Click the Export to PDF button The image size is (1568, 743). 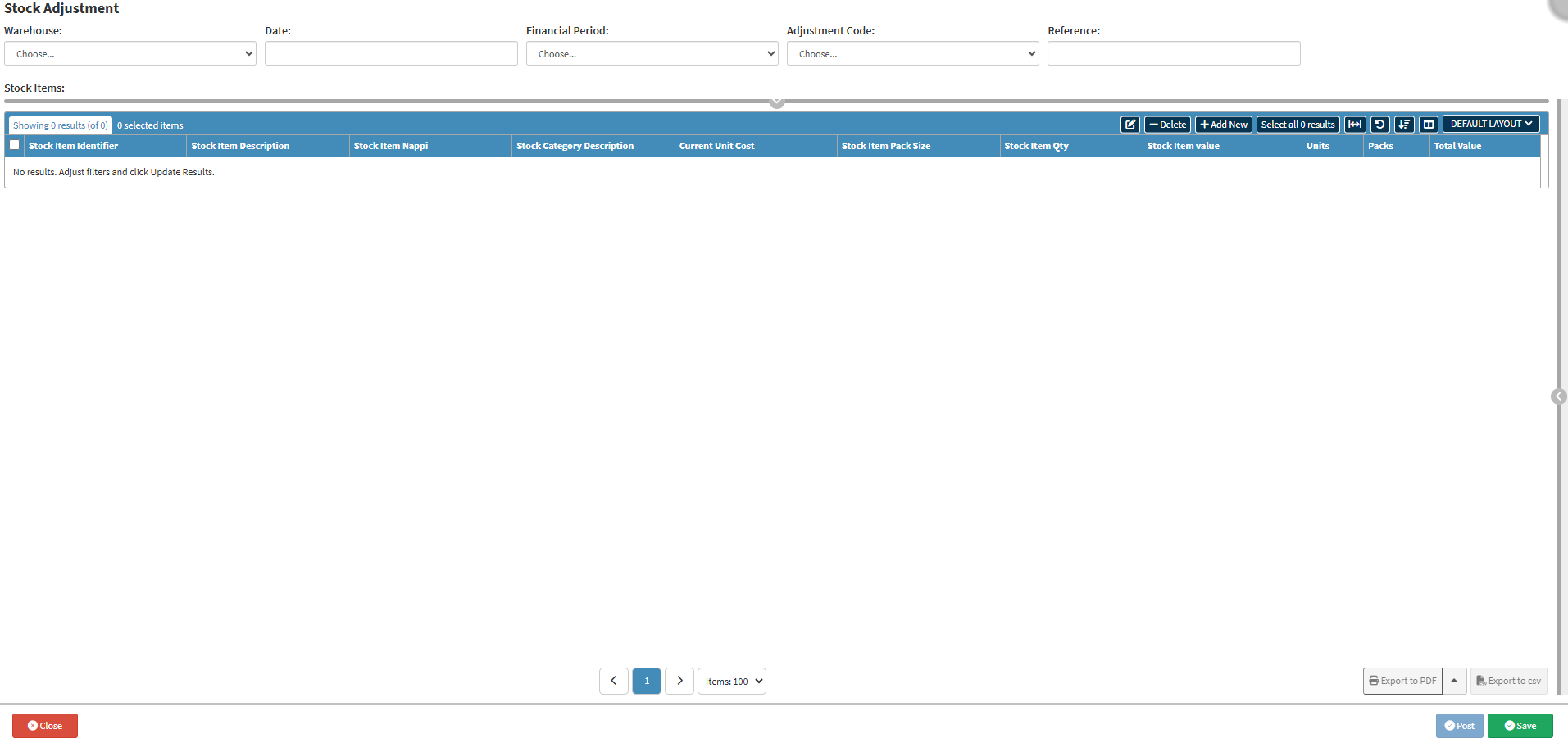tap(1402, 681)
